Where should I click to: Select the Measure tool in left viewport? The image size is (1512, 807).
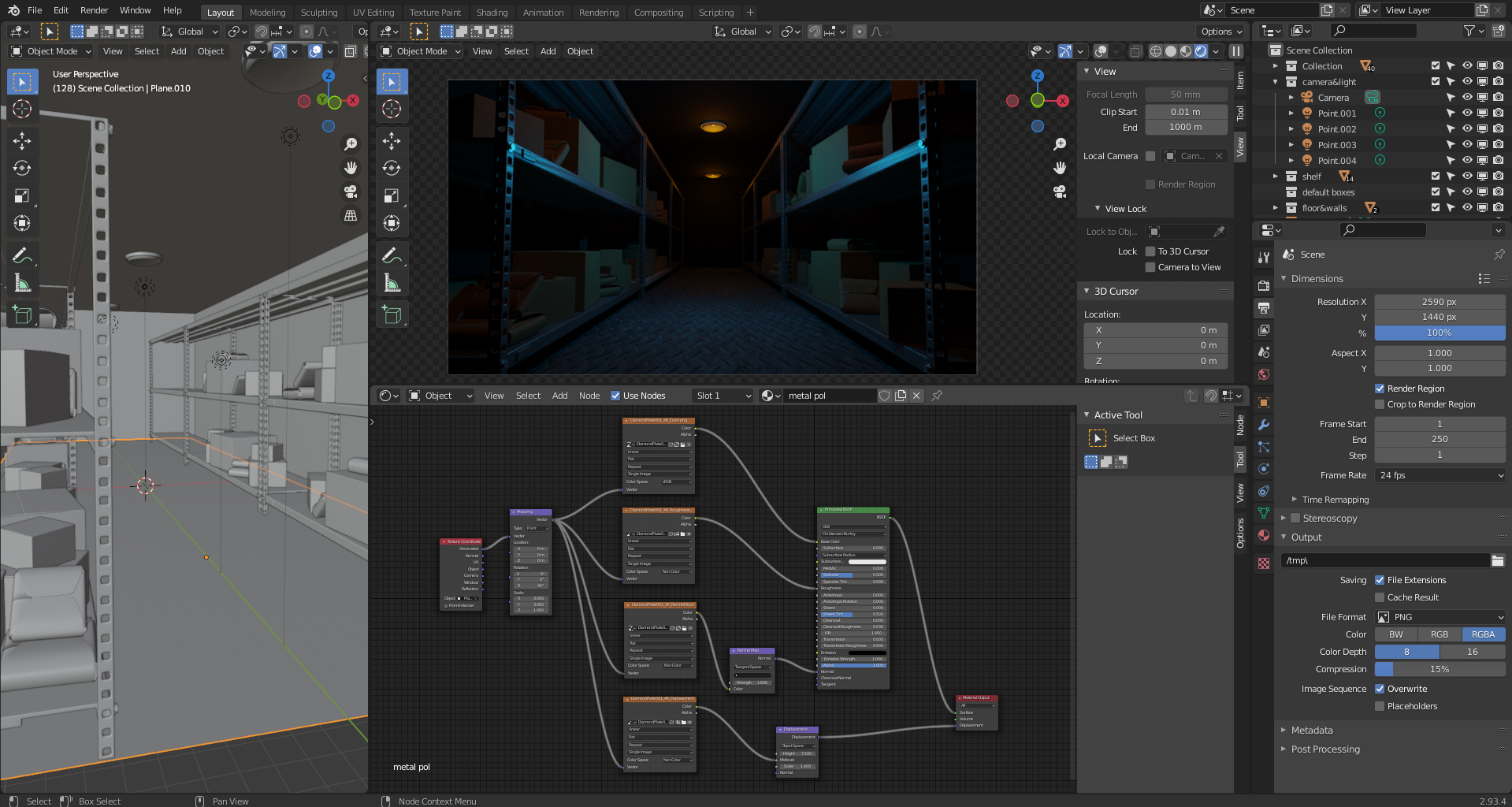tap(22, 283)
